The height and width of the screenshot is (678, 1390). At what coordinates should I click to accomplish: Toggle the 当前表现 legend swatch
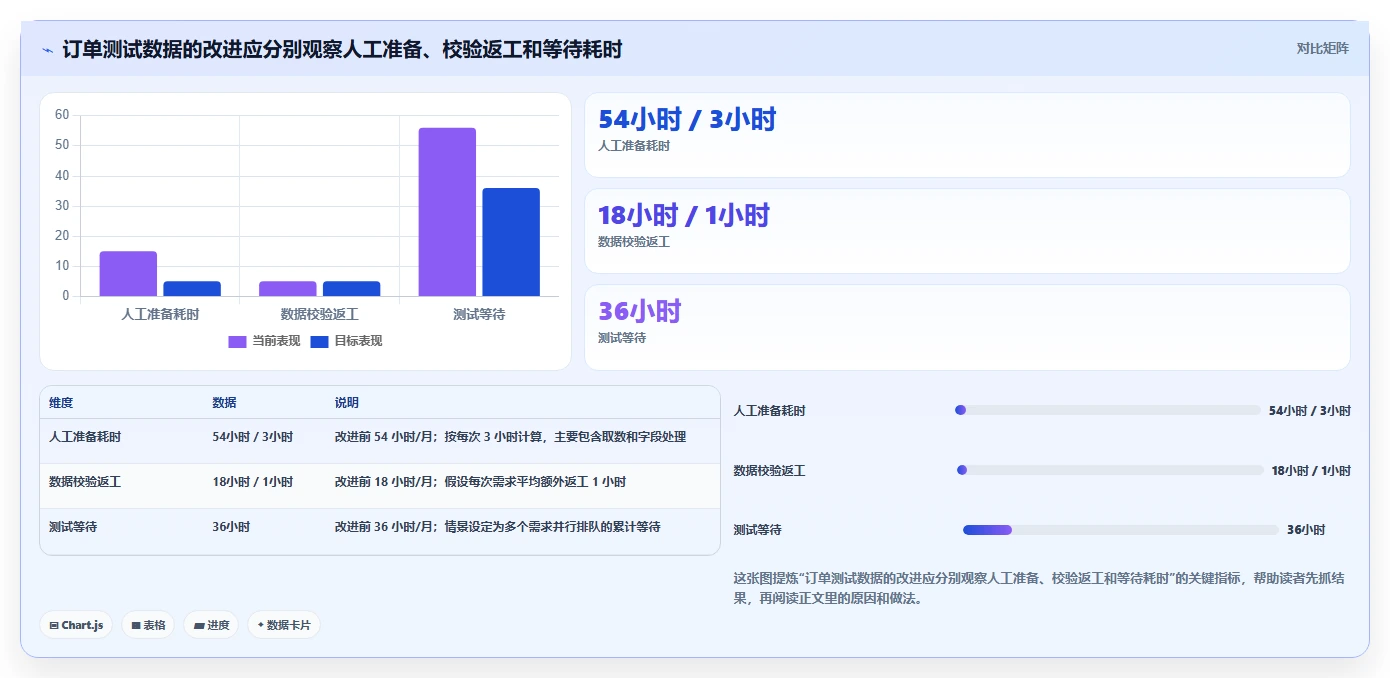point(237,341)
